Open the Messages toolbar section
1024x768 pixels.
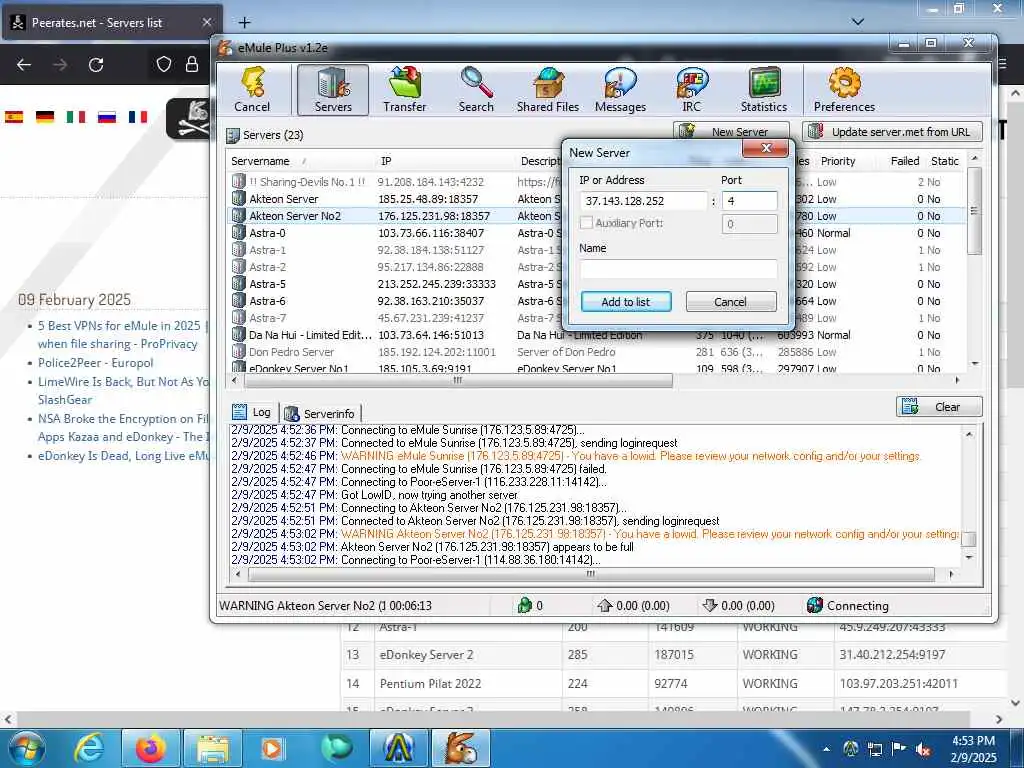click(x=620, y=90)
